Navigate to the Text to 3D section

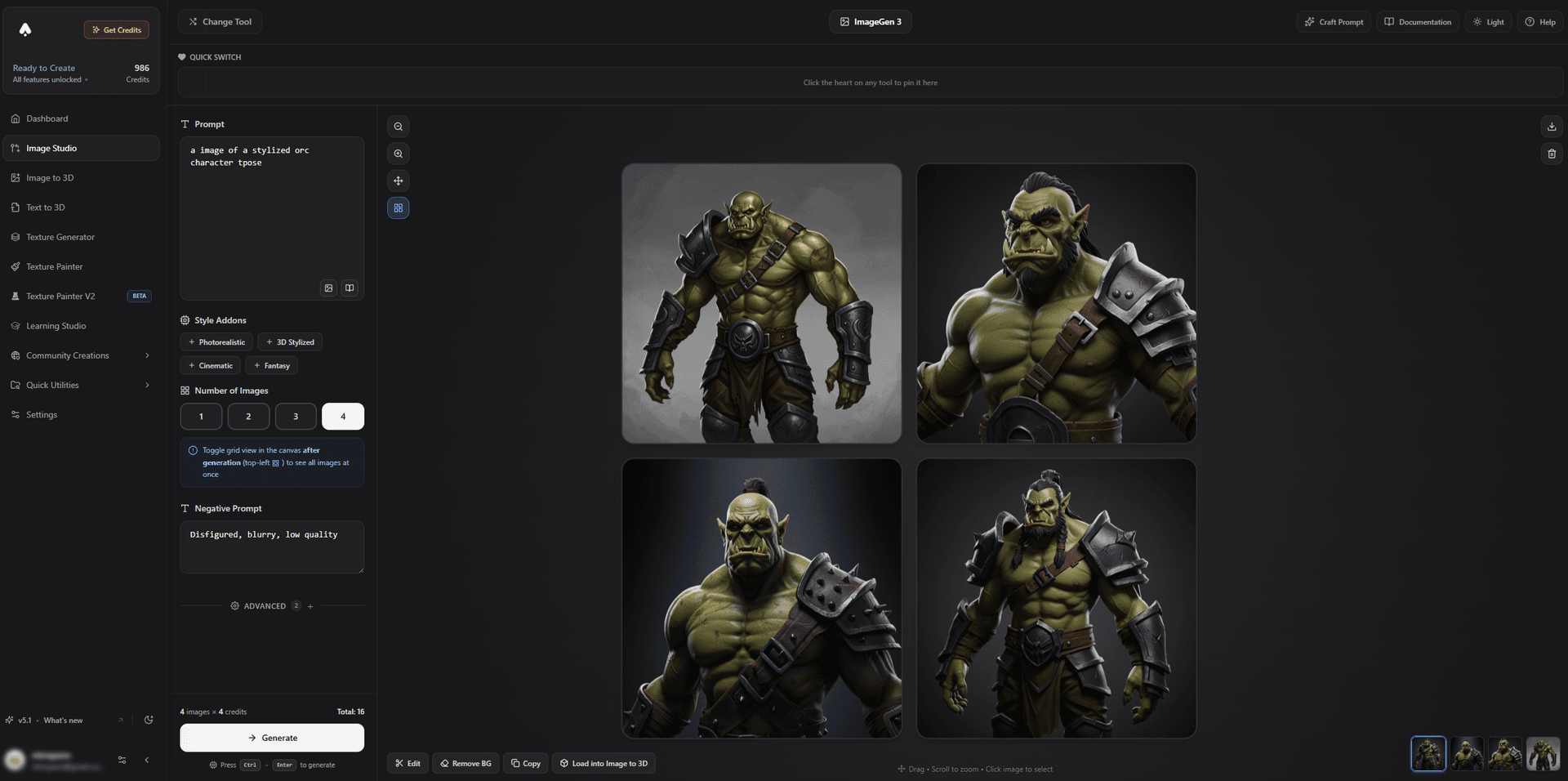click(45, 207)
